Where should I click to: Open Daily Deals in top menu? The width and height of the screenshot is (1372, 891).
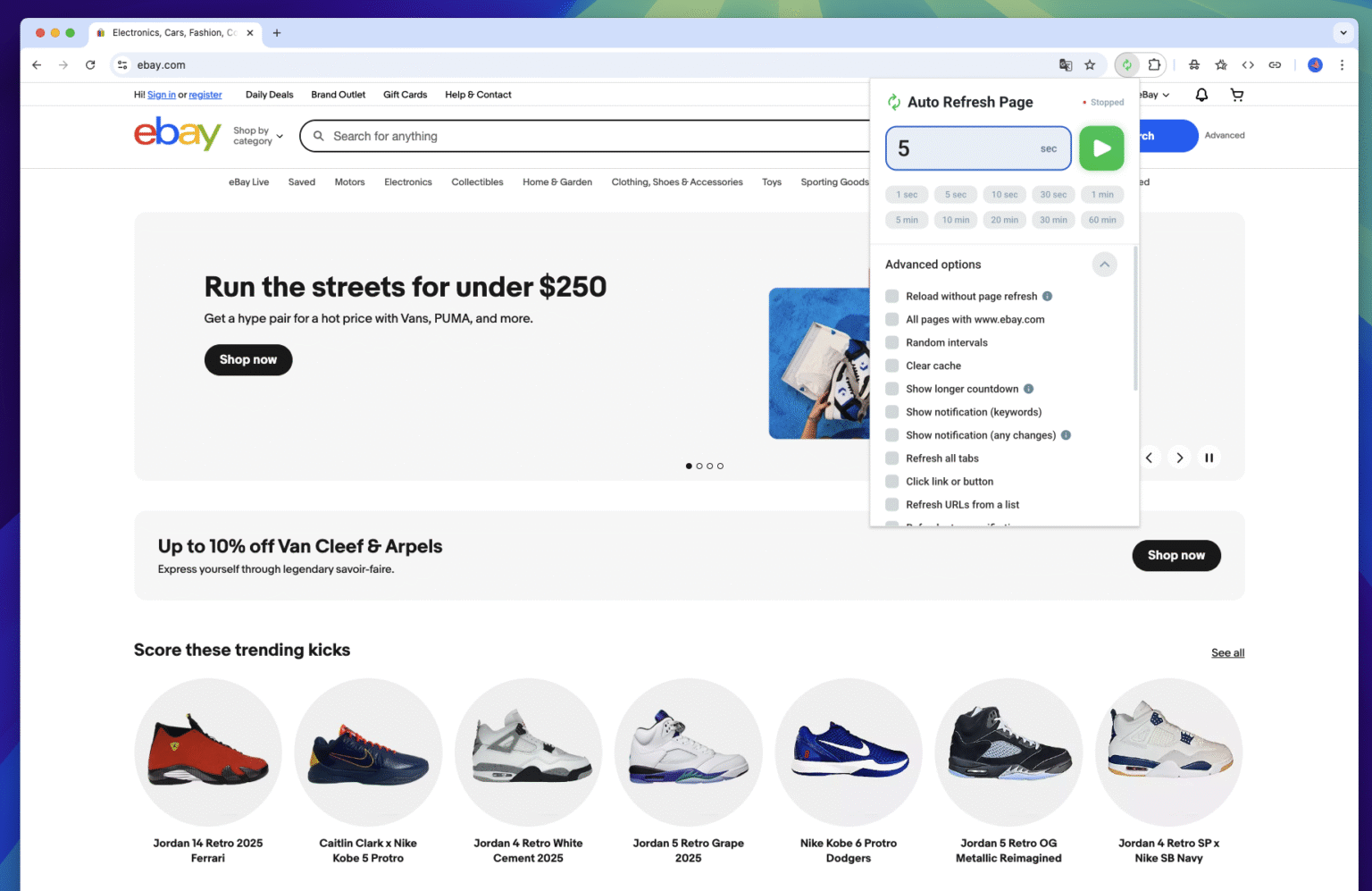point(269,95)
